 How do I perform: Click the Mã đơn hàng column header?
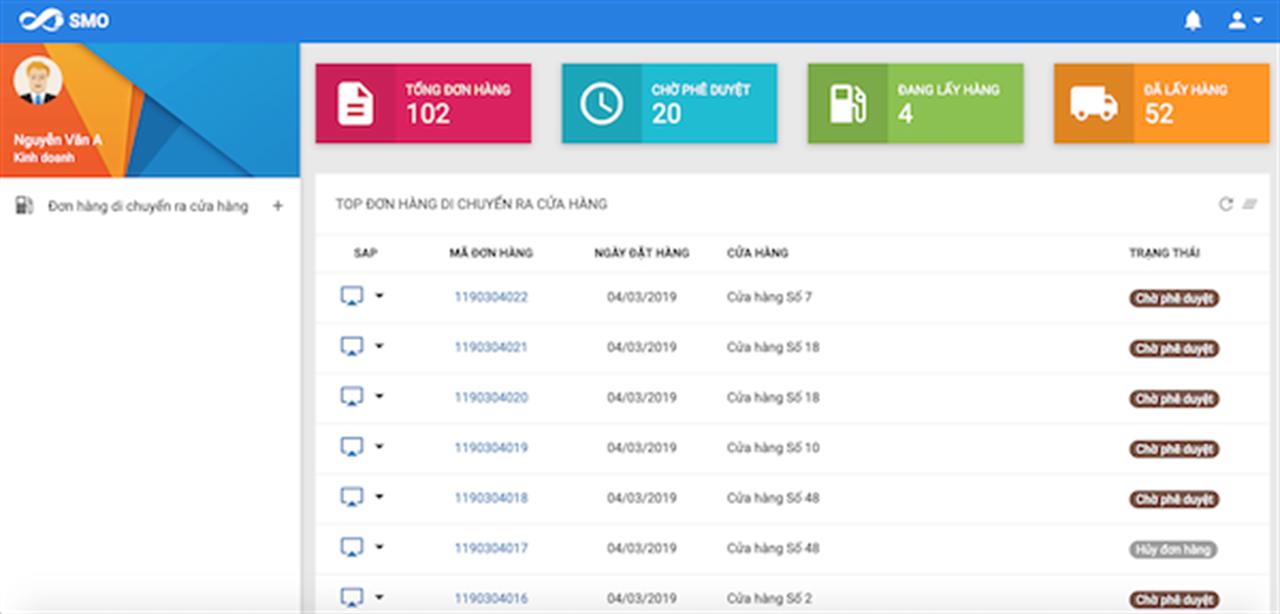pos(491,253)
